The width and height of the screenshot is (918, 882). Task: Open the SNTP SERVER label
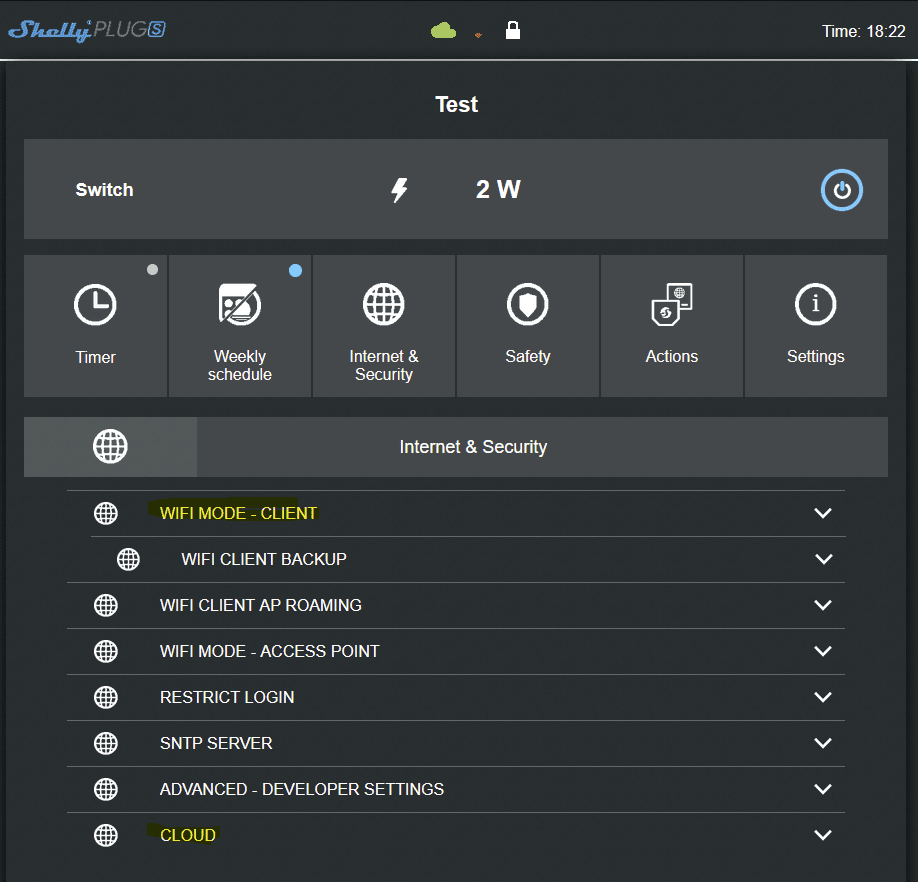pos(216,743)
